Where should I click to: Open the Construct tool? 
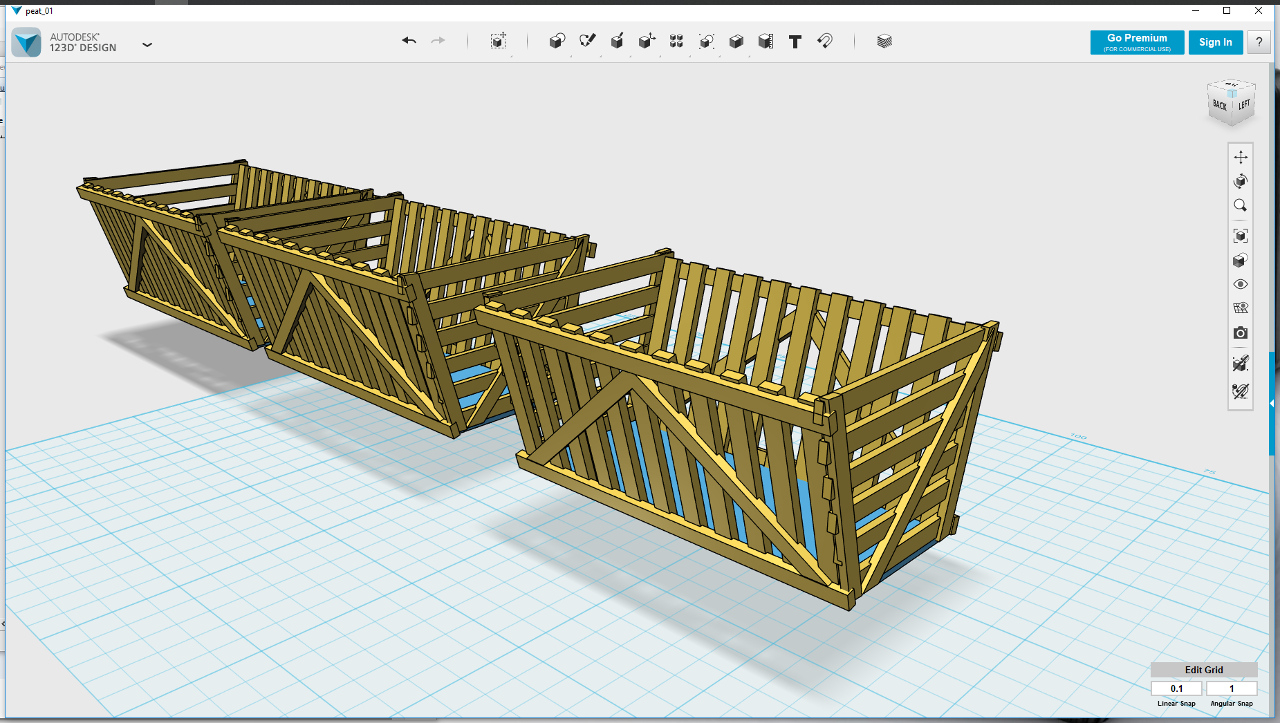617,41
